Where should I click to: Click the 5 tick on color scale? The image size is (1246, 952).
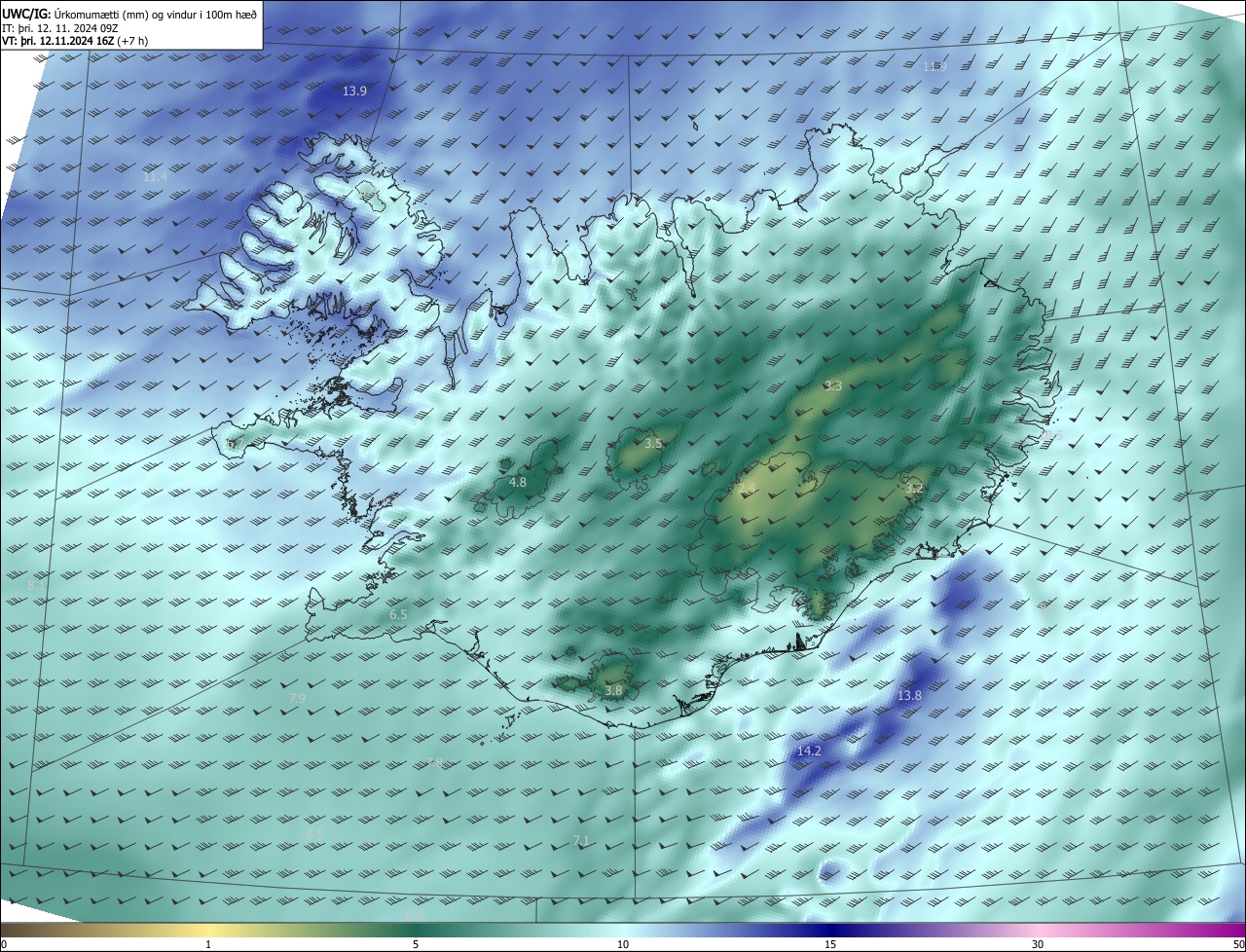pos(416,944)
